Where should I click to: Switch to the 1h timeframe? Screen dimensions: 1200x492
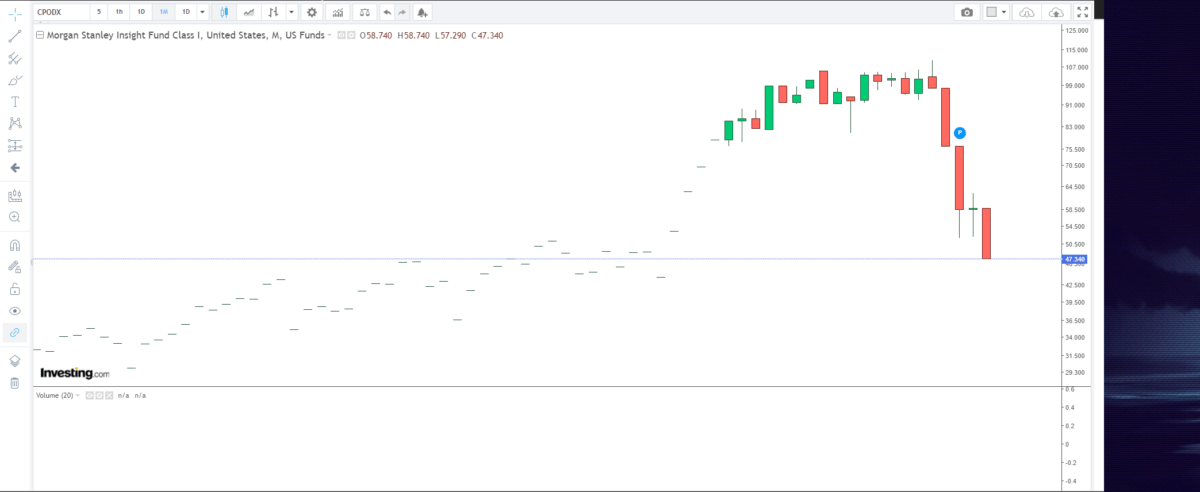click(x=119, y=12)
